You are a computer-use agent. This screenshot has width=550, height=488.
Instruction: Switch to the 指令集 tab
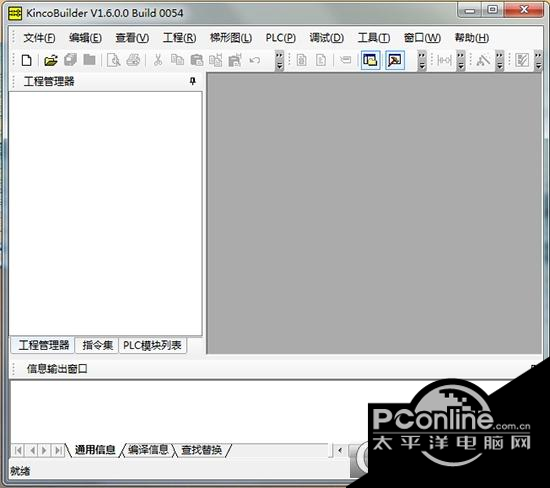tap(97, 345)
